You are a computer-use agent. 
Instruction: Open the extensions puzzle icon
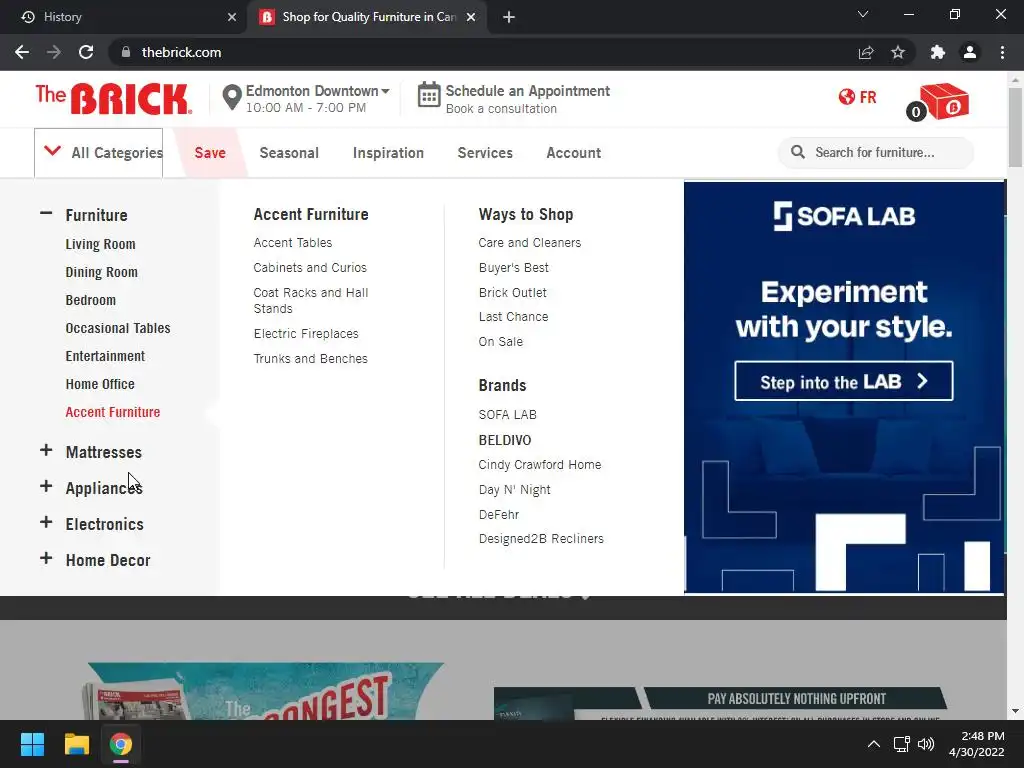pos(938,52)
